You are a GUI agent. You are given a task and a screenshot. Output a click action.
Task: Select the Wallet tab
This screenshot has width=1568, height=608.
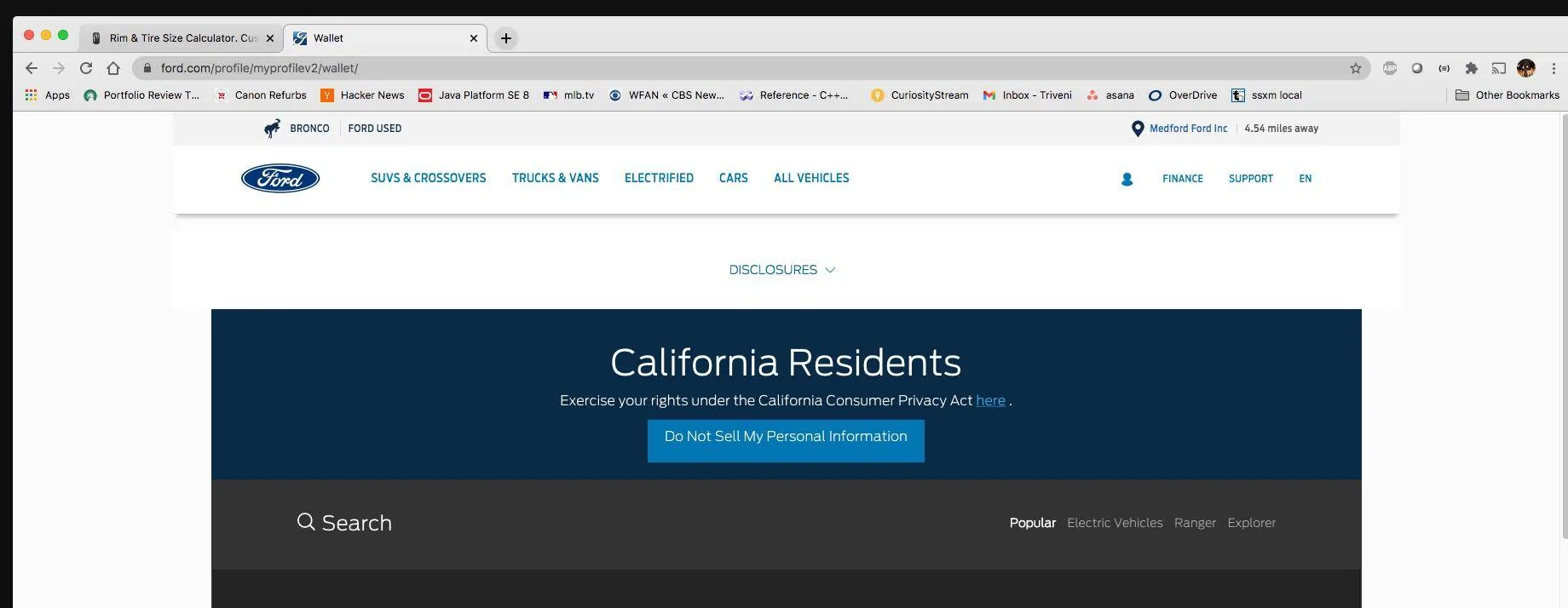(x=385, y=38)
